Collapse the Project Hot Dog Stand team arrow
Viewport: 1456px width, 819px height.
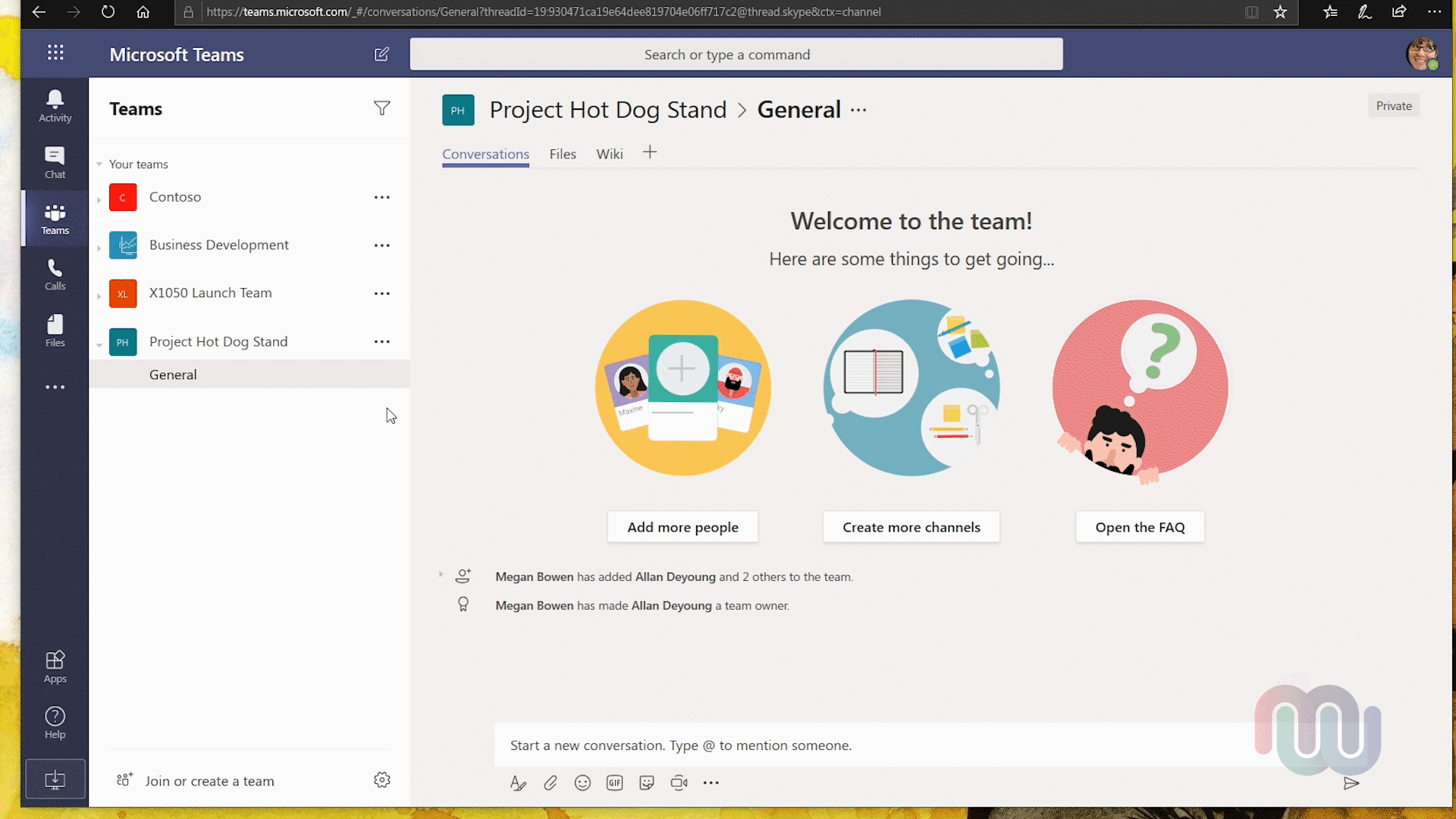point(99,345)
